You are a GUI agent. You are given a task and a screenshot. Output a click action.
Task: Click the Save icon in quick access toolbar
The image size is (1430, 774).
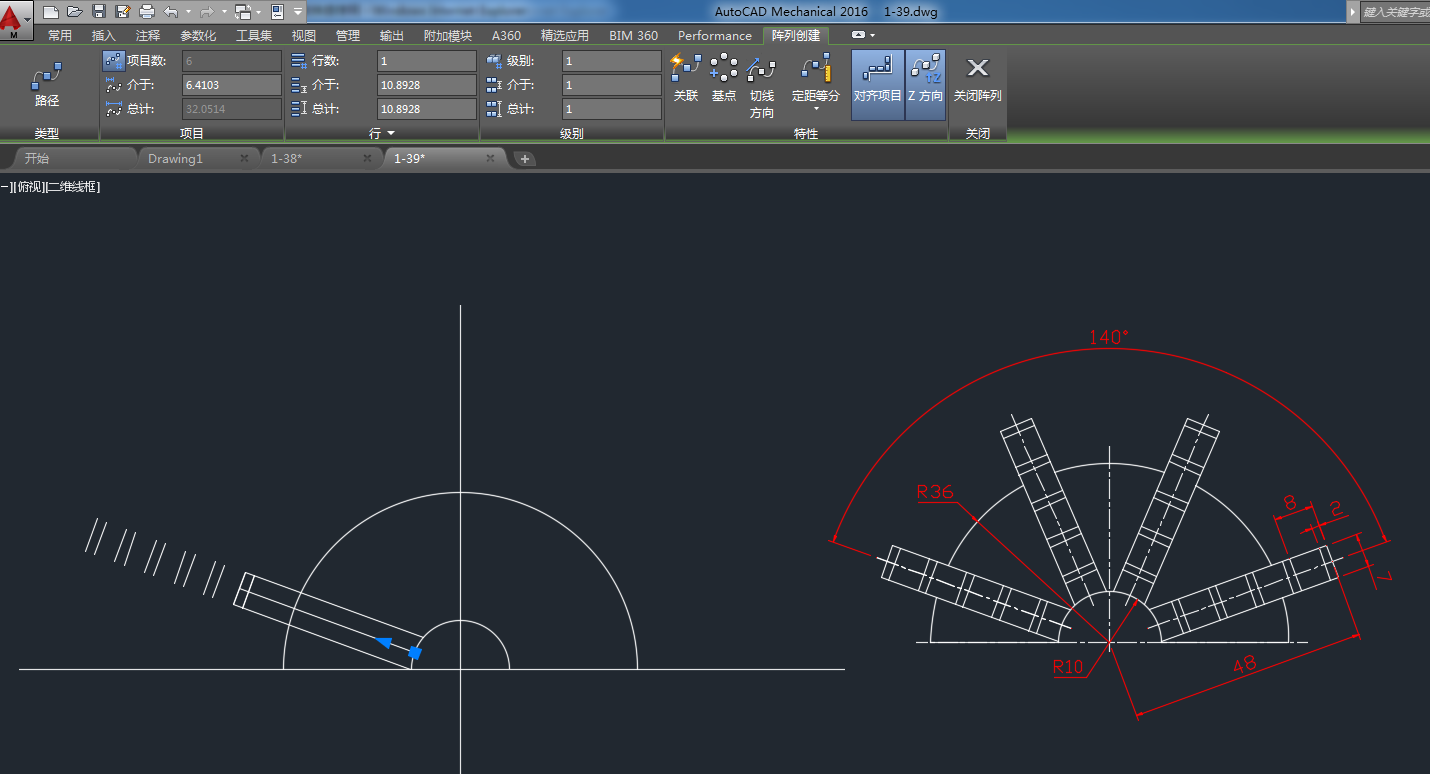[99, 11]
